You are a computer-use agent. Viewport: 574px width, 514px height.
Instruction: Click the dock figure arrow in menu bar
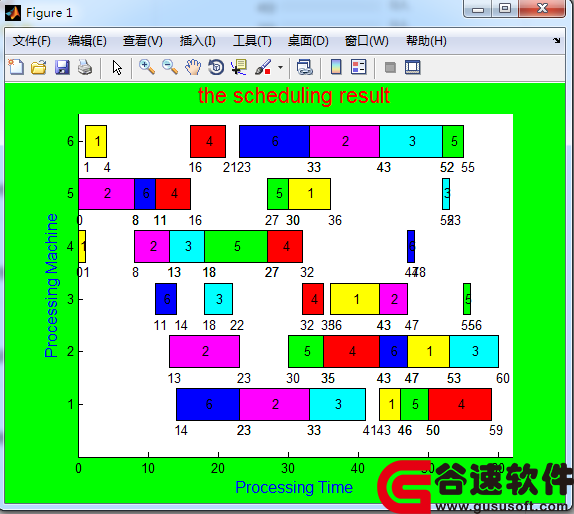(556, 41)
